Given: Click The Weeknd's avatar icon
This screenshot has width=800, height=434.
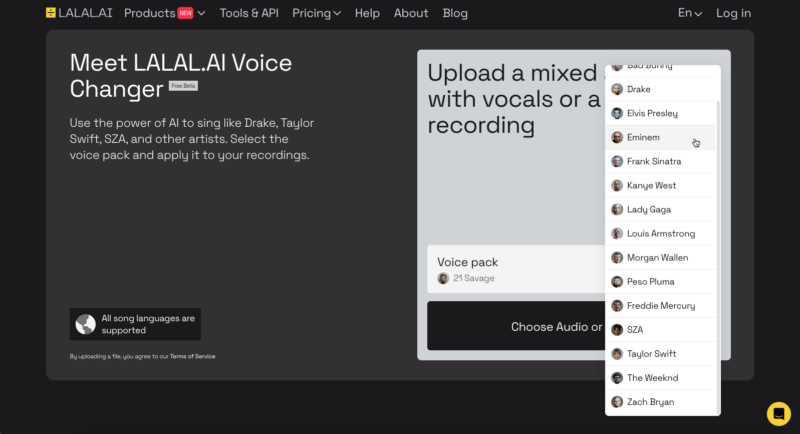Looking at the screenshot, I should click(x=617, y=378).
